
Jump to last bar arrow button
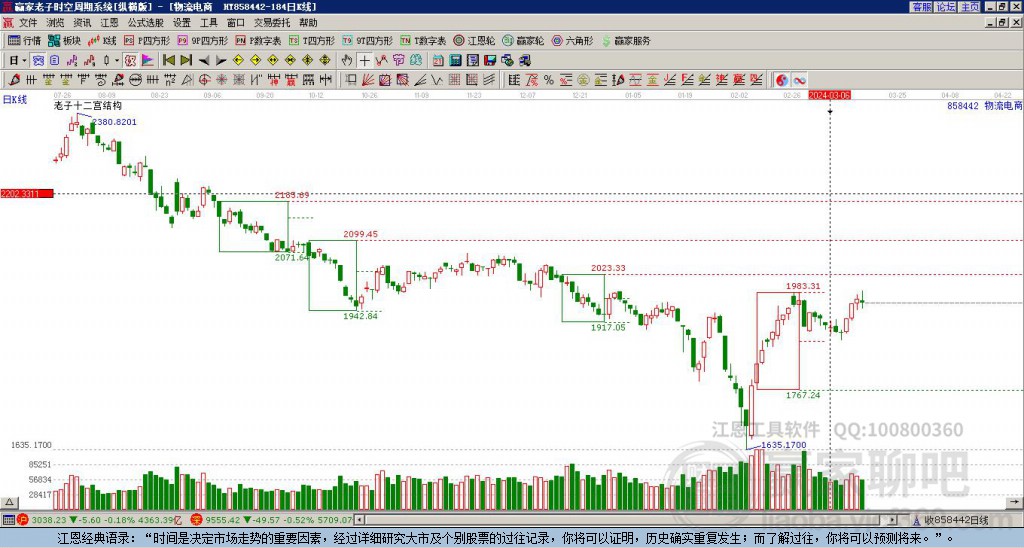pyautogui.click(x=186, y=61)
